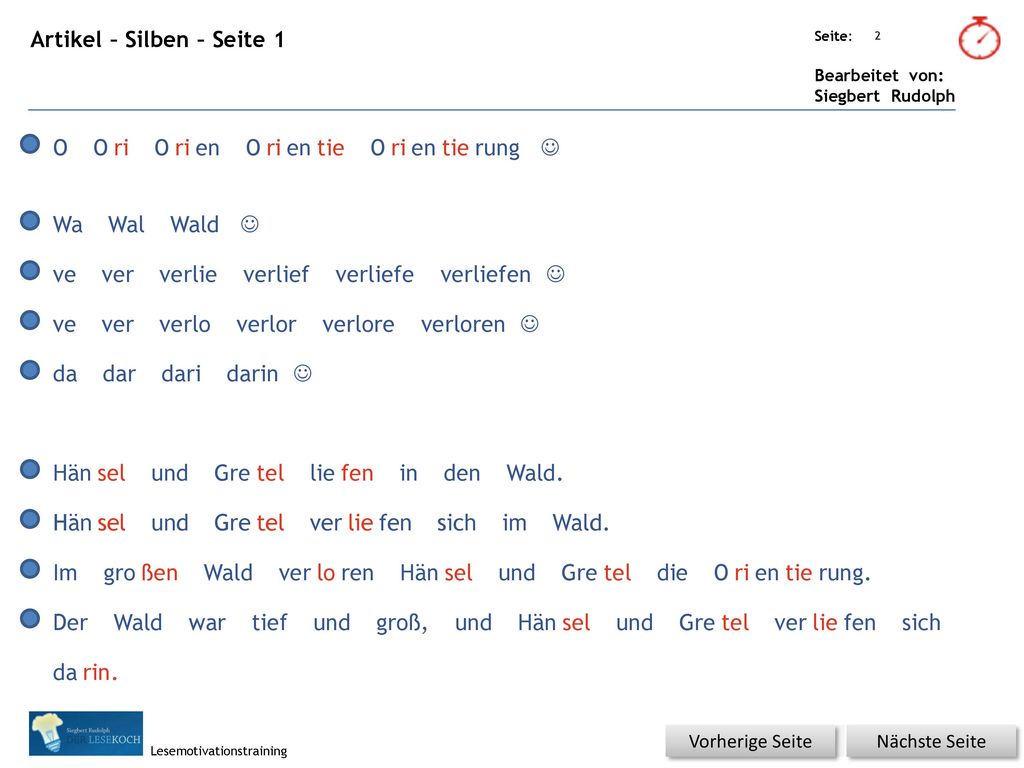1024x768 pixels.
Task: Click the red stopwatch timer icon
Action: (979, 39)
